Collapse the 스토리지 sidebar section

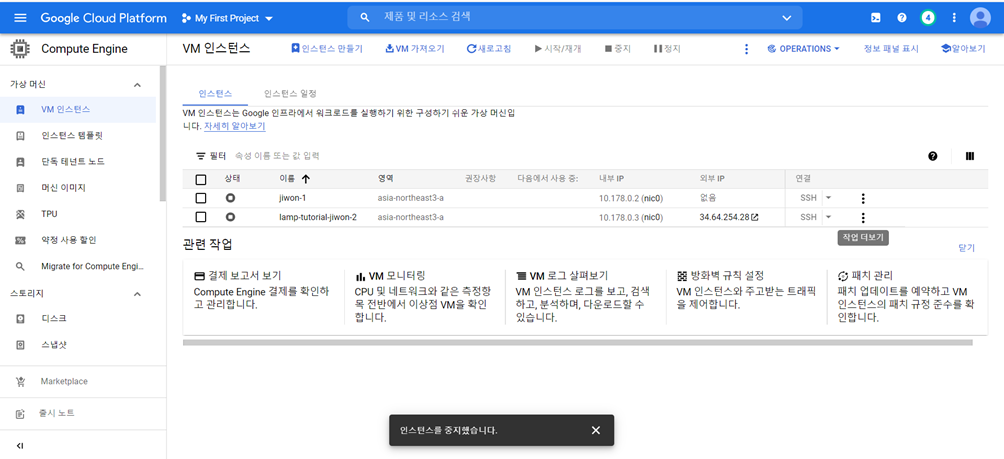[x=136, y=294]
